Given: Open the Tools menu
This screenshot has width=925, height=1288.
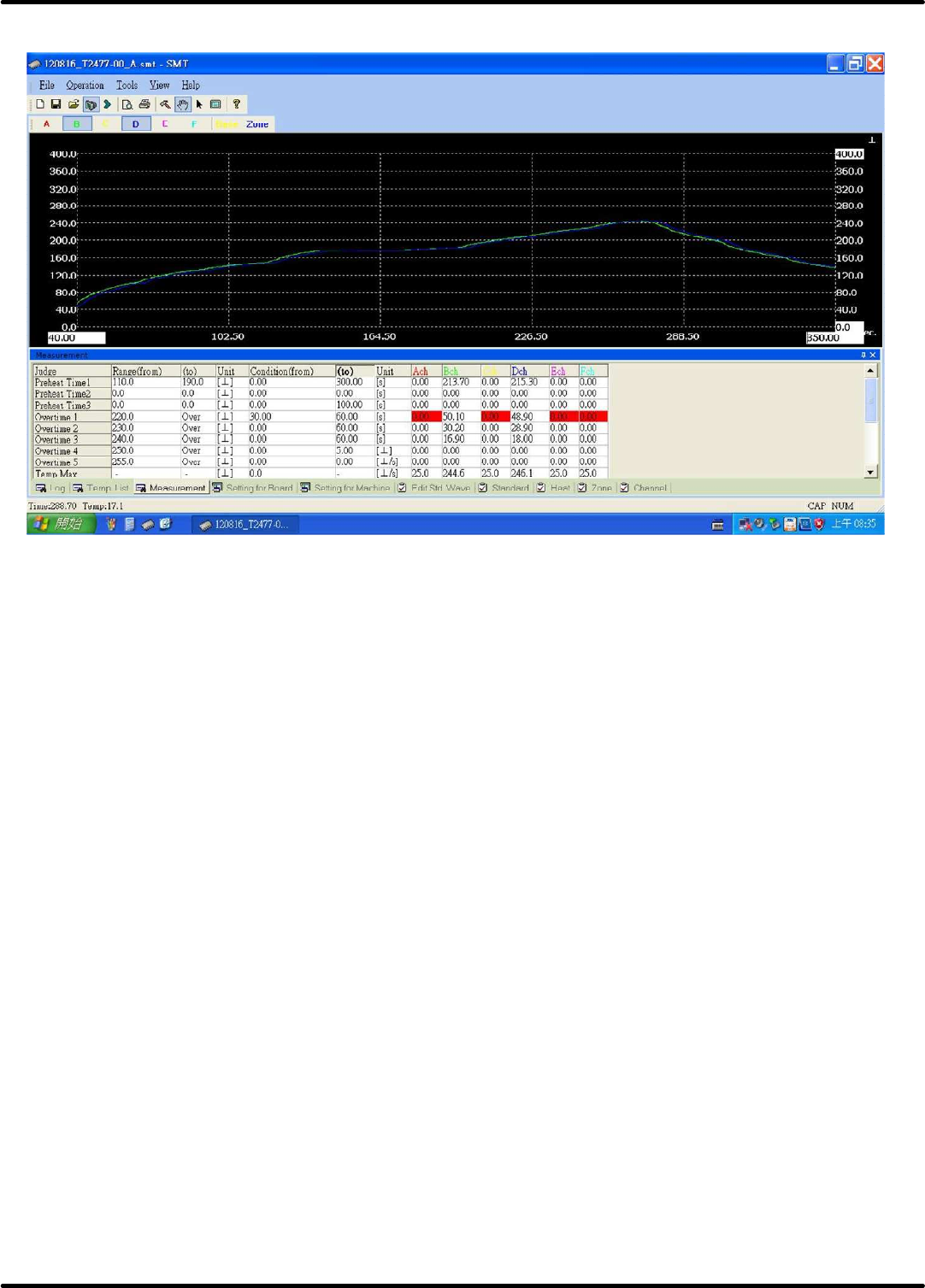Looking at the screenshot, I should 127,85.
